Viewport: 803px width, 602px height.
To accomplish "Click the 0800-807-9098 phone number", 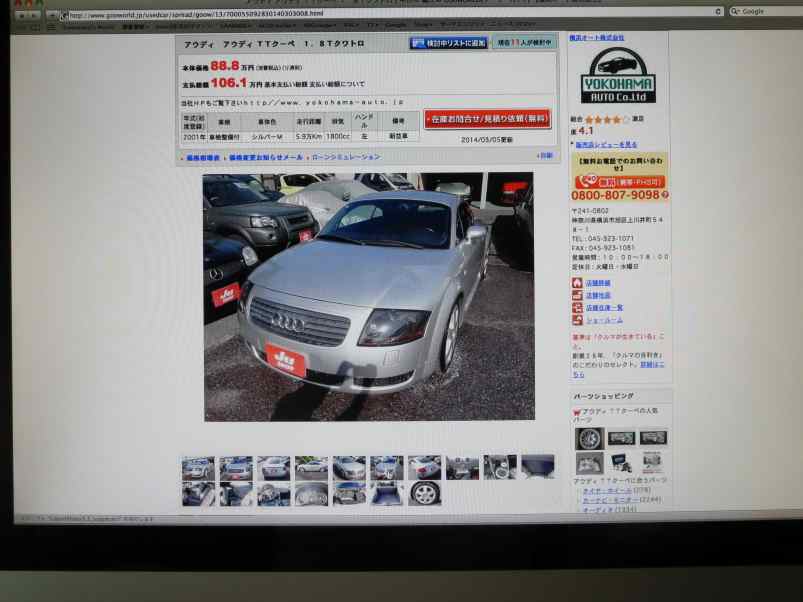I will pos(615,195).
